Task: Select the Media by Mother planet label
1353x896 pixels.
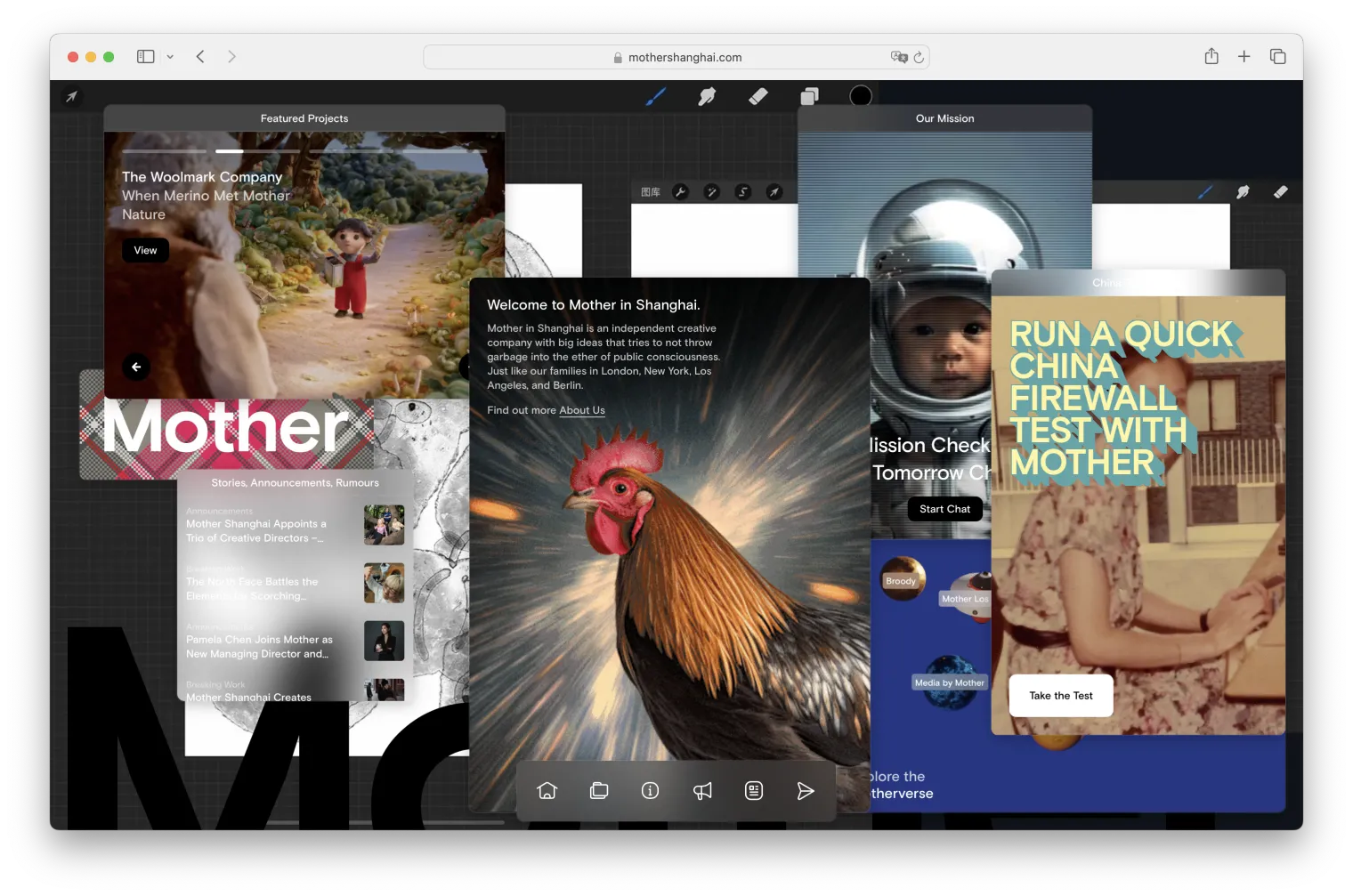Action: [x=950, y=682]
